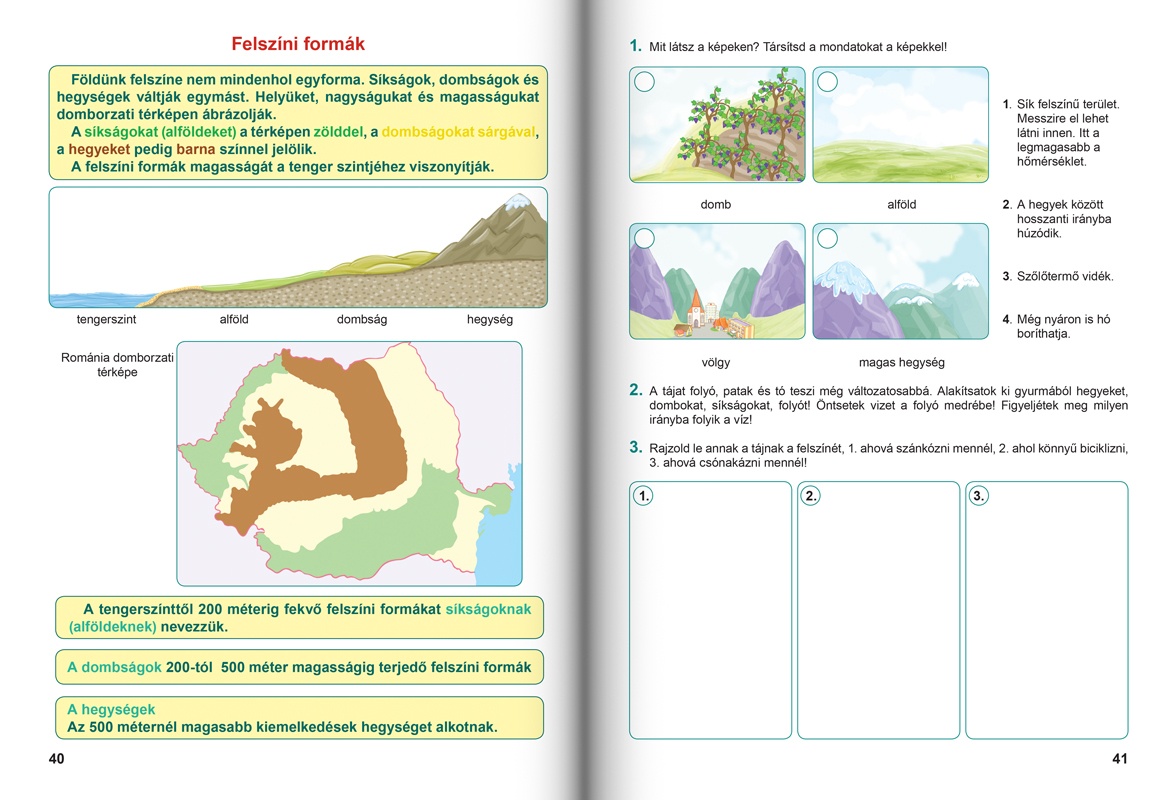Click the yellow words "dombságokat sárgával"
Image resolution: width=1161 pixels, height=800 pixels.
click(458, 132)
